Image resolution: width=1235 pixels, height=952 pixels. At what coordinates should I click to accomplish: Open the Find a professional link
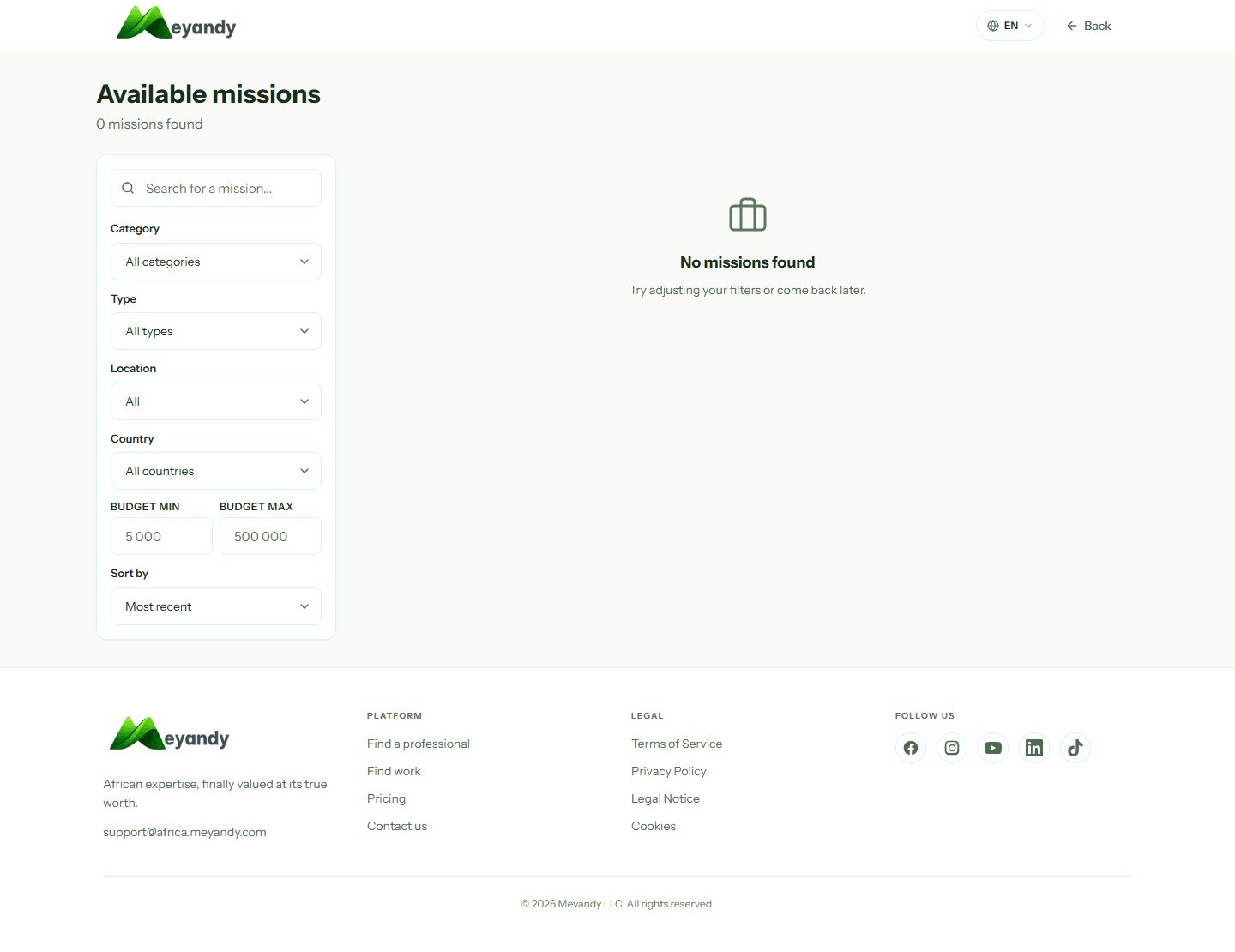(x=419, y=744)
